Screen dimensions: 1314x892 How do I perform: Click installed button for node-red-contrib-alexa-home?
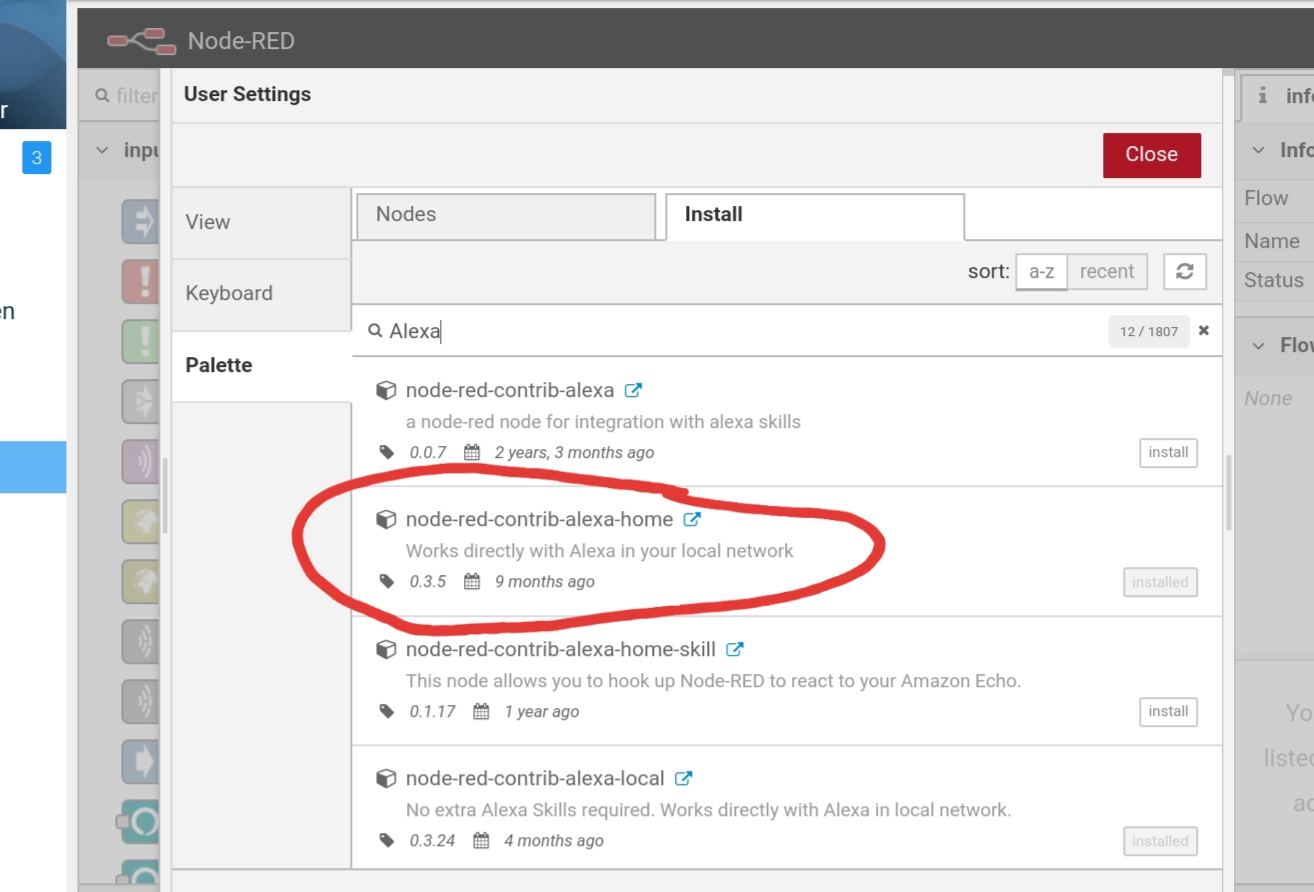1160,582
